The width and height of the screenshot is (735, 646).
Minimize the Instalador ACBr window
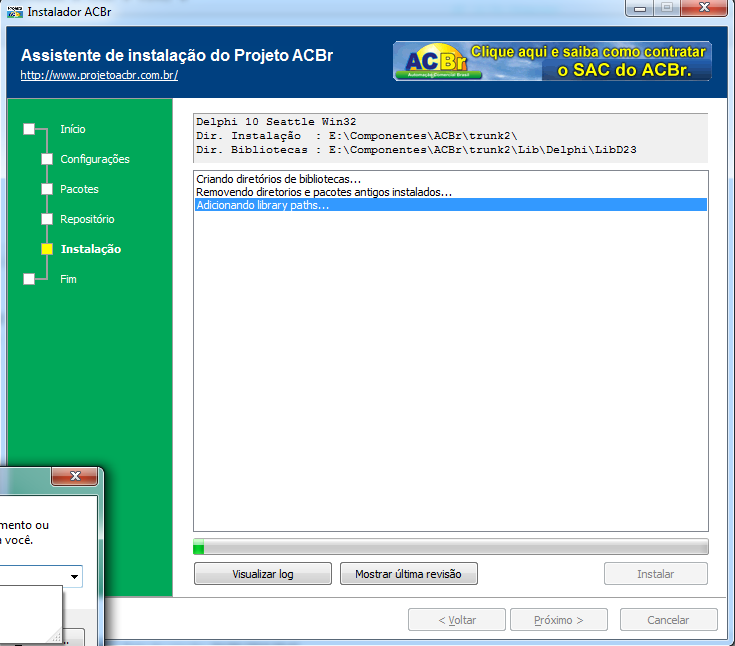pos(640,8)
